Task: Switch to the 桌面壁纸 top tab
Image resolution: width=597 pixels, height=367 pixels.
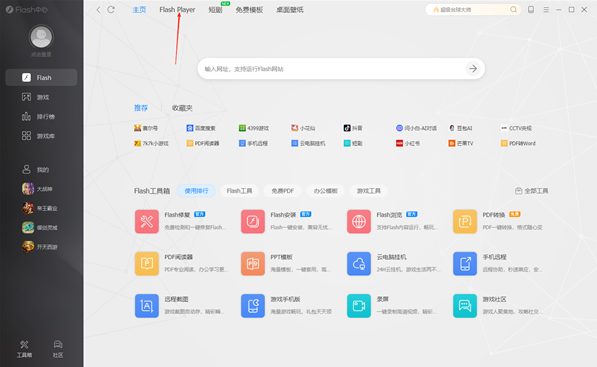Action: point(290,10)
